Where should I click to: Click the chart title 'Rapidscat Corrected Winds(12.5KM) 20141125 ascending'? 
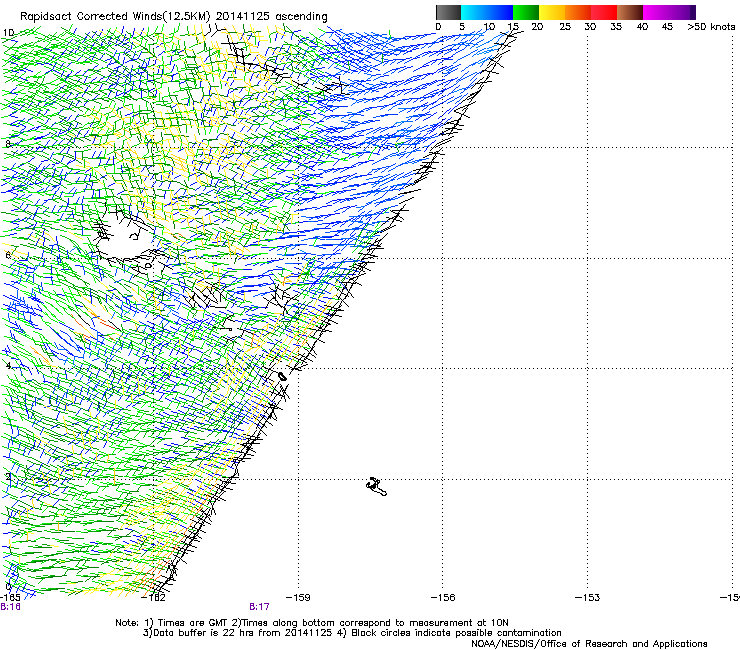coord(174,16)
